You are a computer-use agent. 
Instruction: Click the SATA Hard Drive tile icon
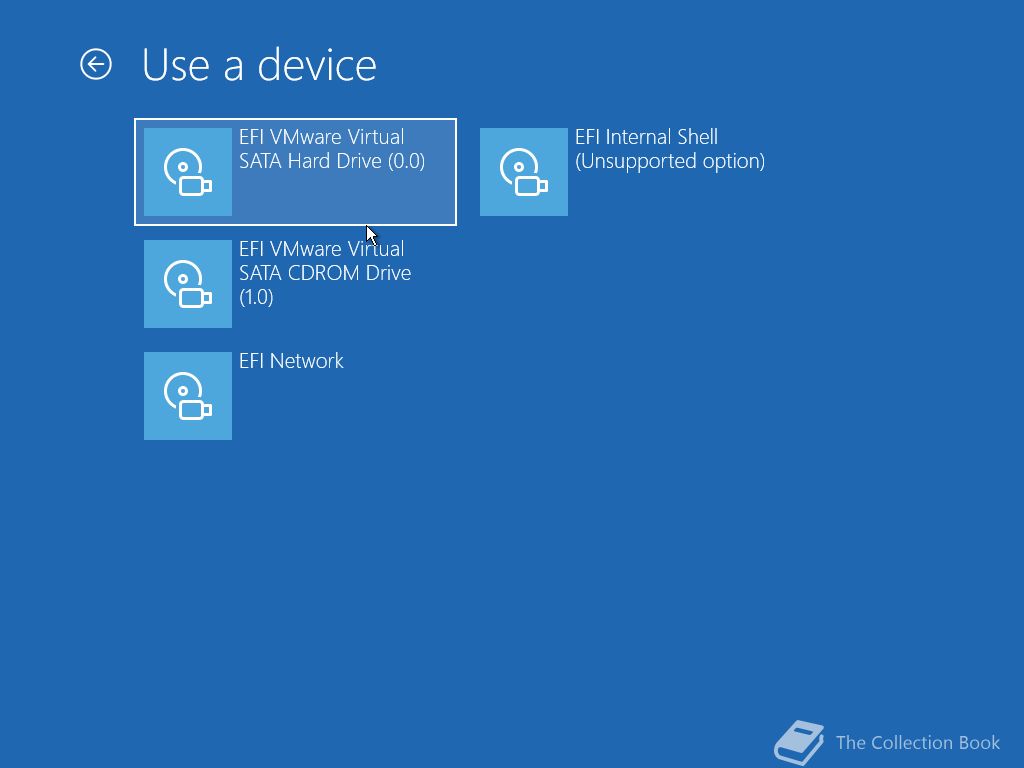188,172
